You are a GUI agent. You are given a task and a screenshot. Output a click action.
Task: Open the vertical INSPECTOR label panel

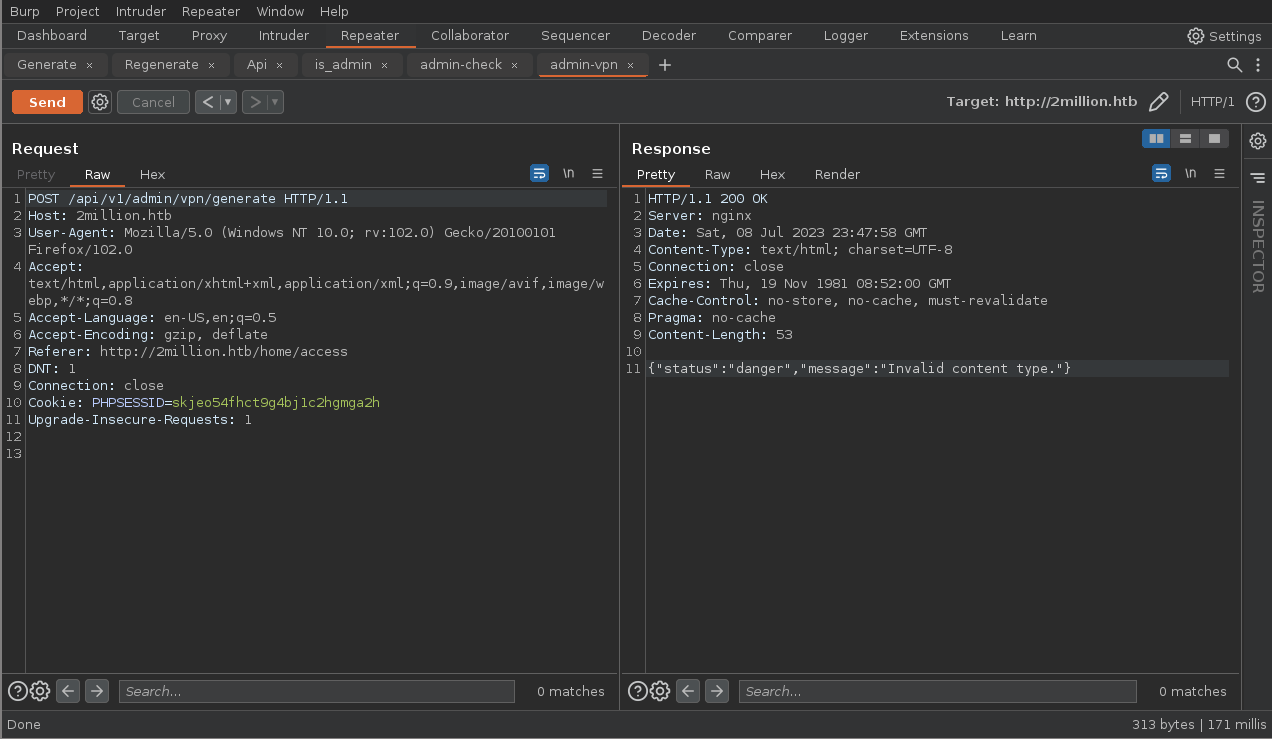pos(1258,247)
